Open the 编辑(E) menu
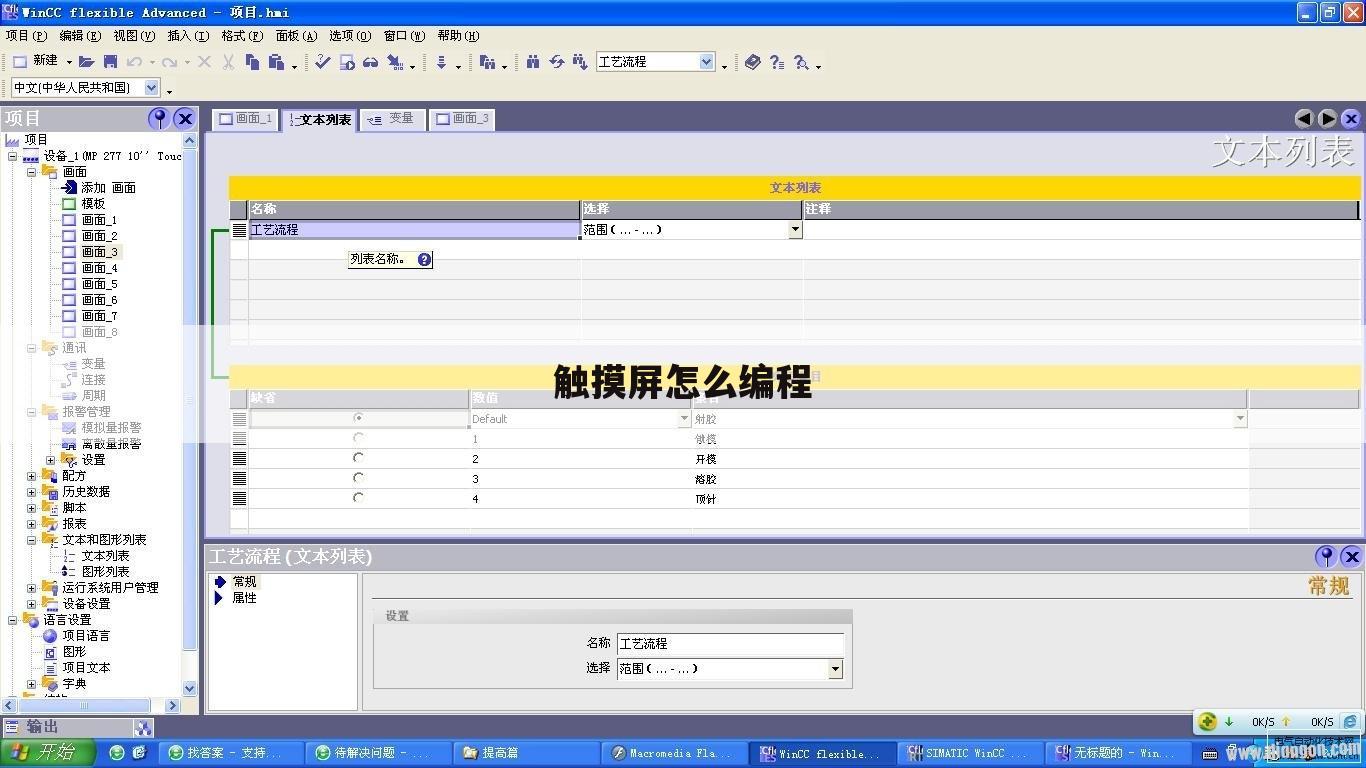Image resolution: width=1366 pixels, height=768 pixels. [x=80, y=36]
